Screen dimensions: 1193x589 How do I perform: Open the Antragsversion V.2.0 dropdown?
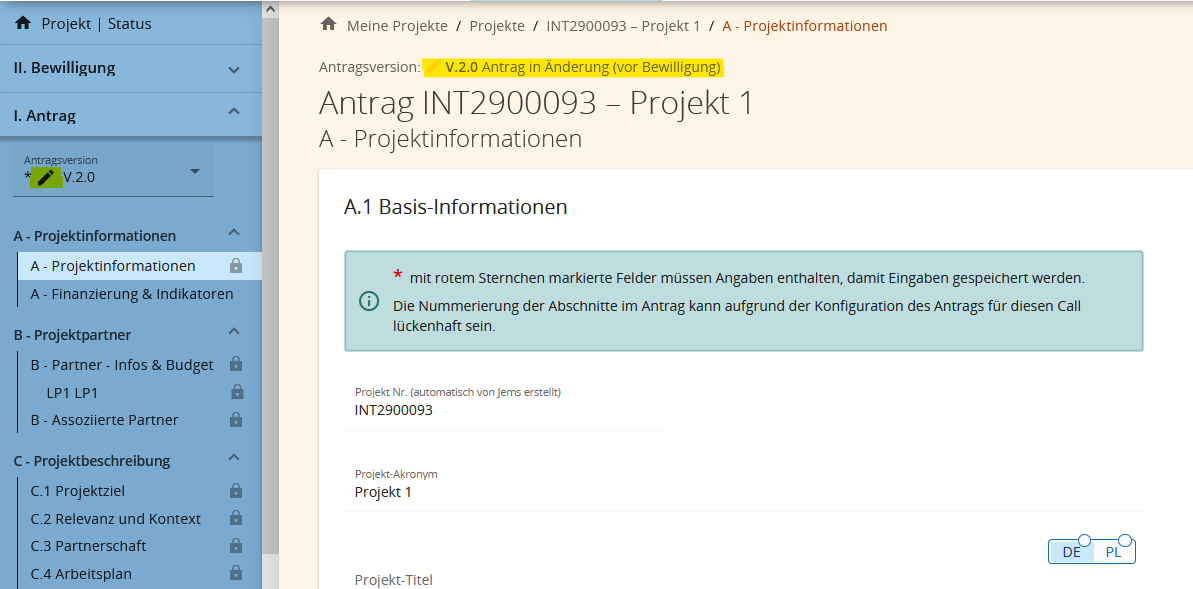pos(194,172)
